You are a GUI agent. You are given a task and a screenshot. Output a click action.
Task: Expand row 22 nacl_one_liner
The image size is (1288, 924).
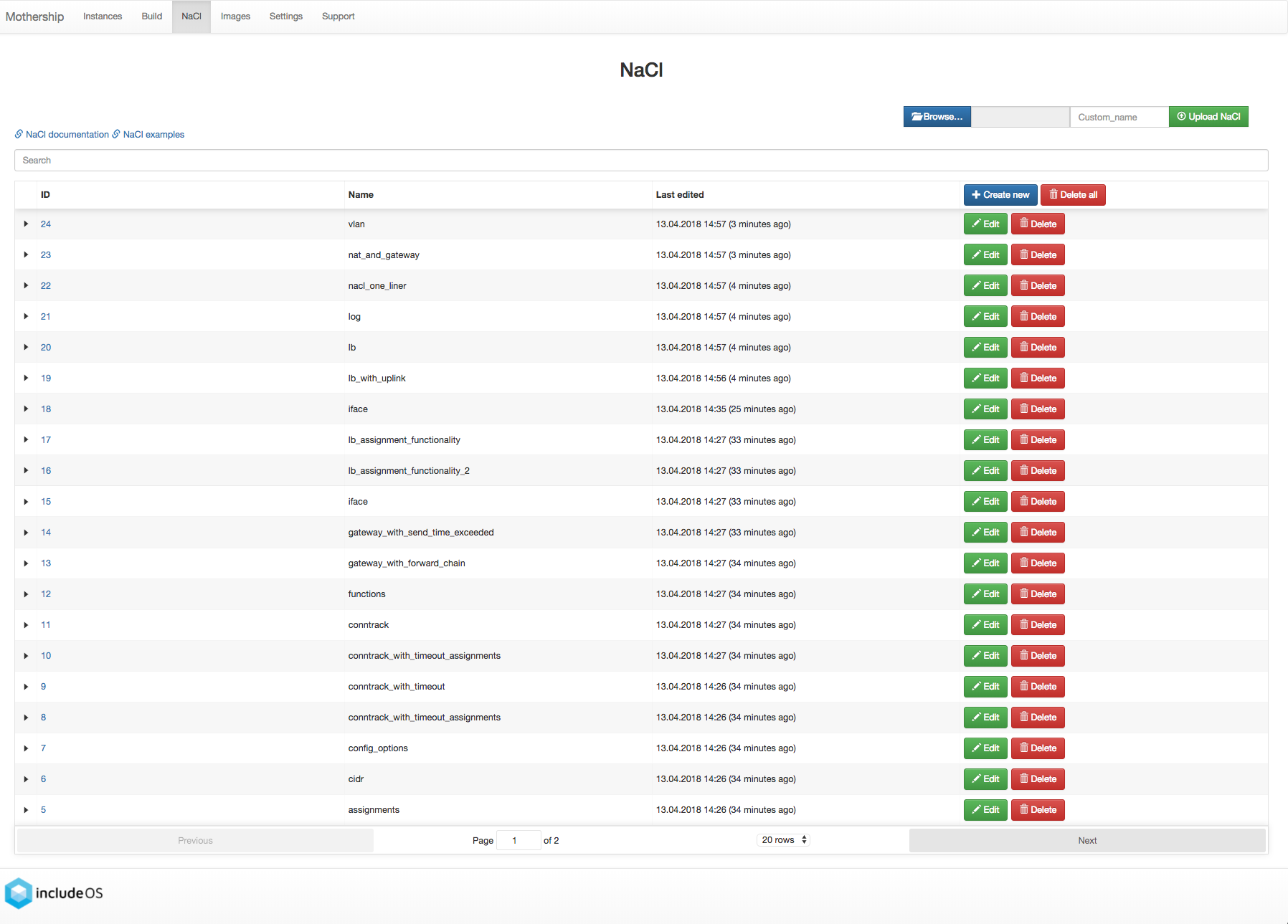(26, 285)
